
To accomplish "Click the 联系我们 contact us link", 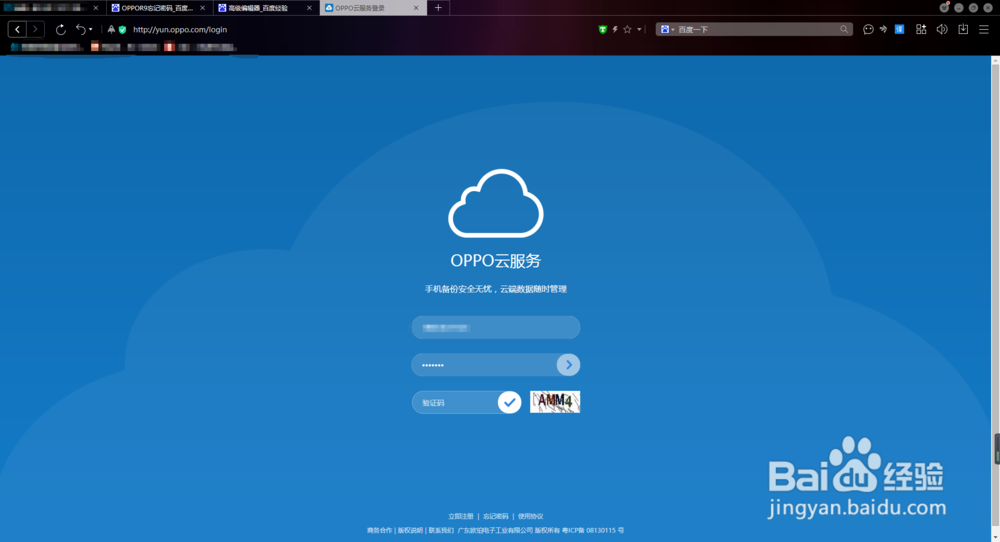I will pyautogui.click(x=441, y=531).
